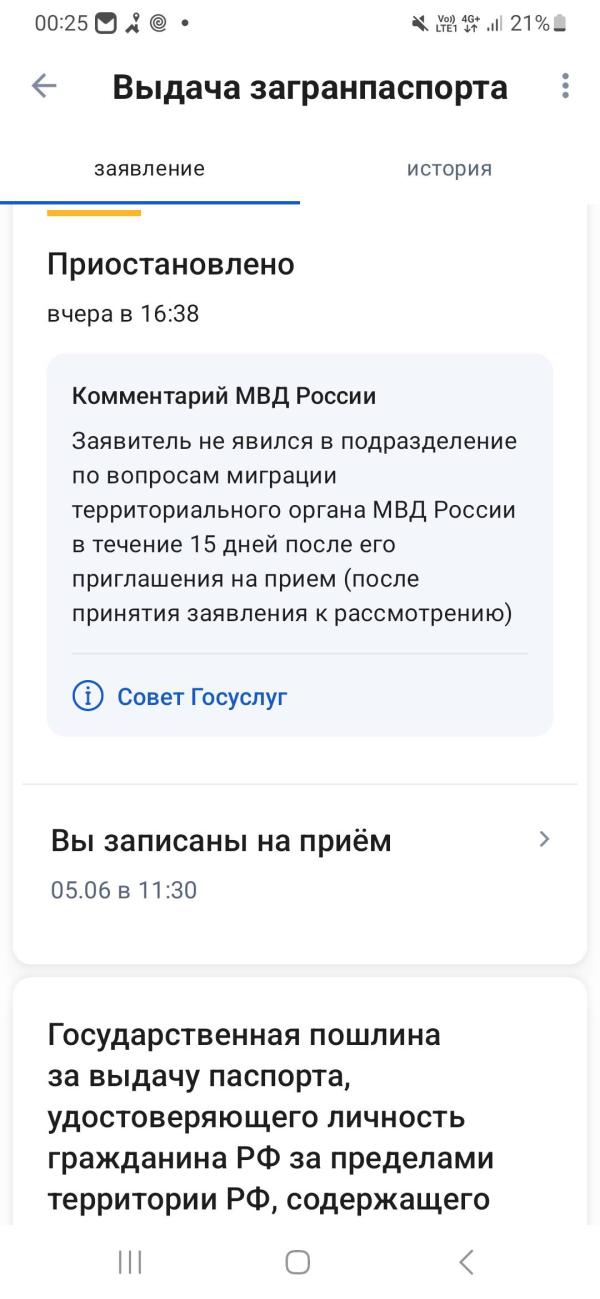Image resolution: width=600 pixels, height=1299 pixels.
Task: Tap the info icon beside Совет Госуслуг
Action: 88,696
